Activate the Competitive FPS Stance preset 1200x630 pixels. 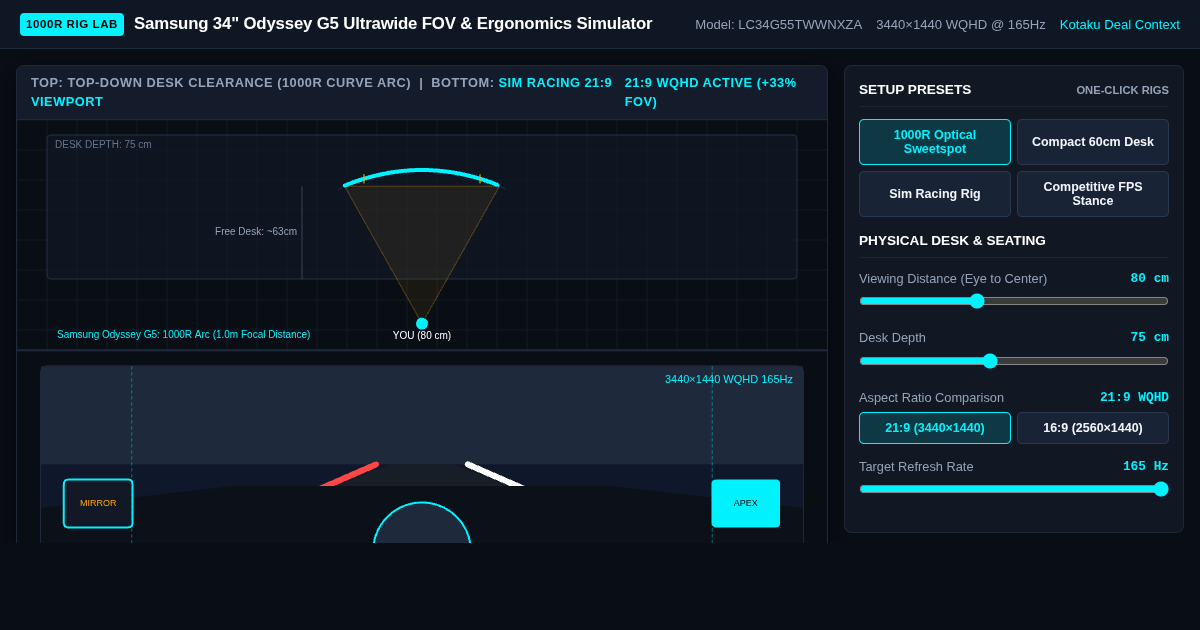coord(1093,194)
